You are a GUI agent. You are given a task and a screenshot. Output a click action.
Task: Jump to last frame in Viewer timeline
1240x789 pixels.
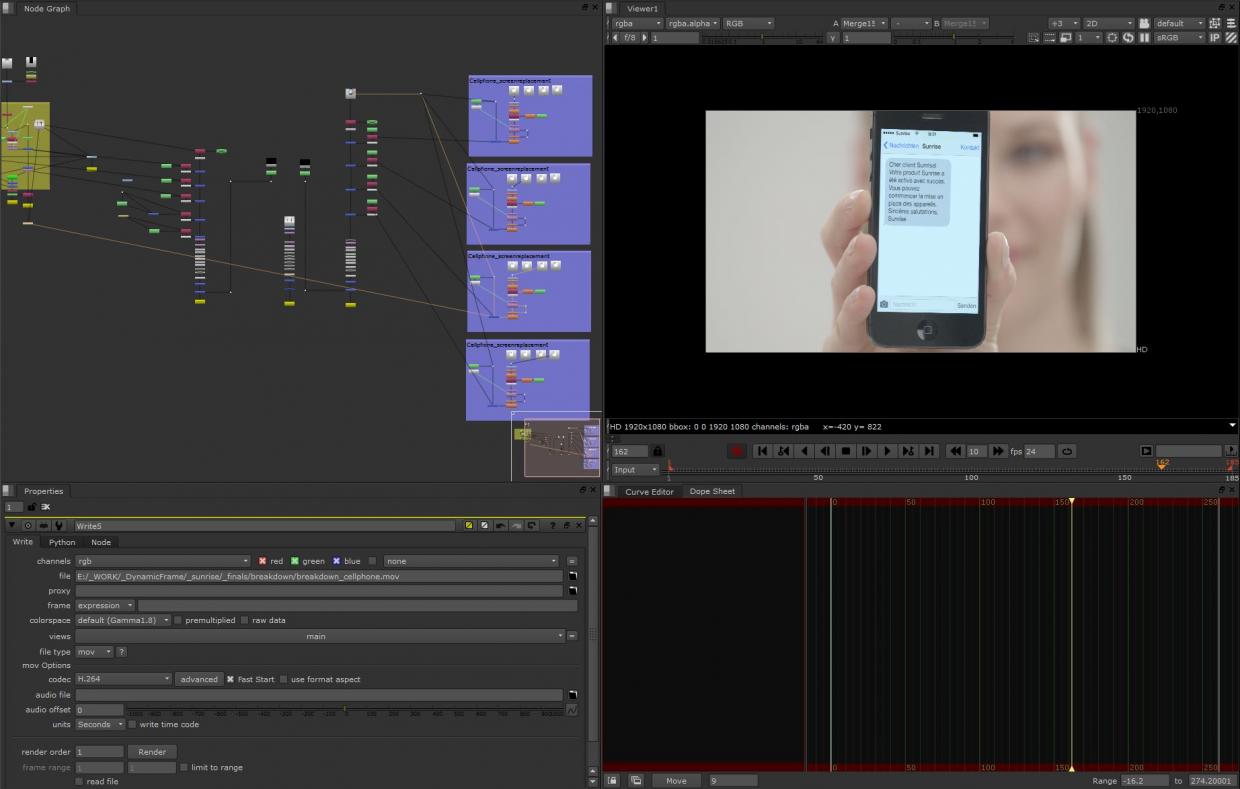(x=929, y=451)
